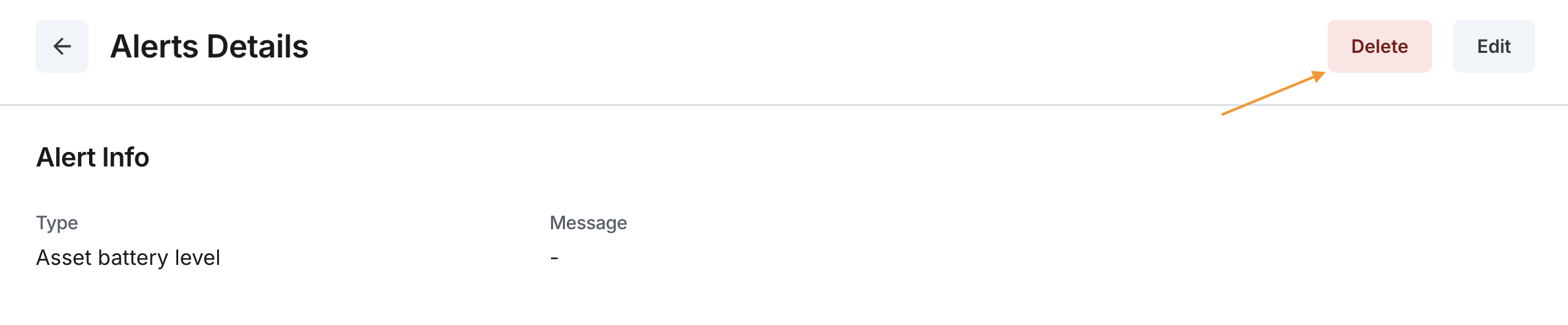
Task: Open the Edit alert form
Action: 1493,46
